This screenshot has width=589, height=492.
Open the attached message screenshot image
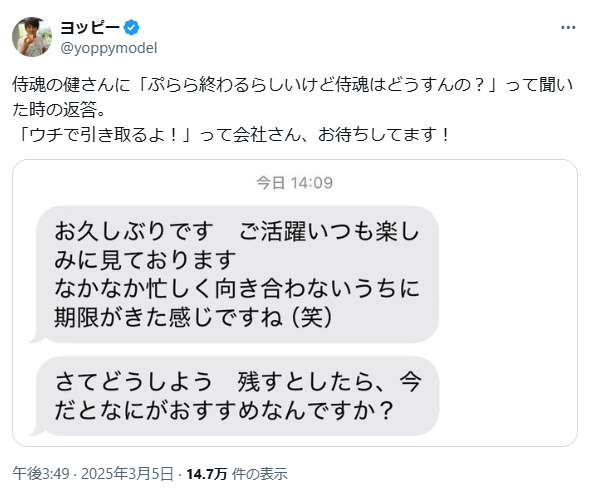(x=295, y=303)
